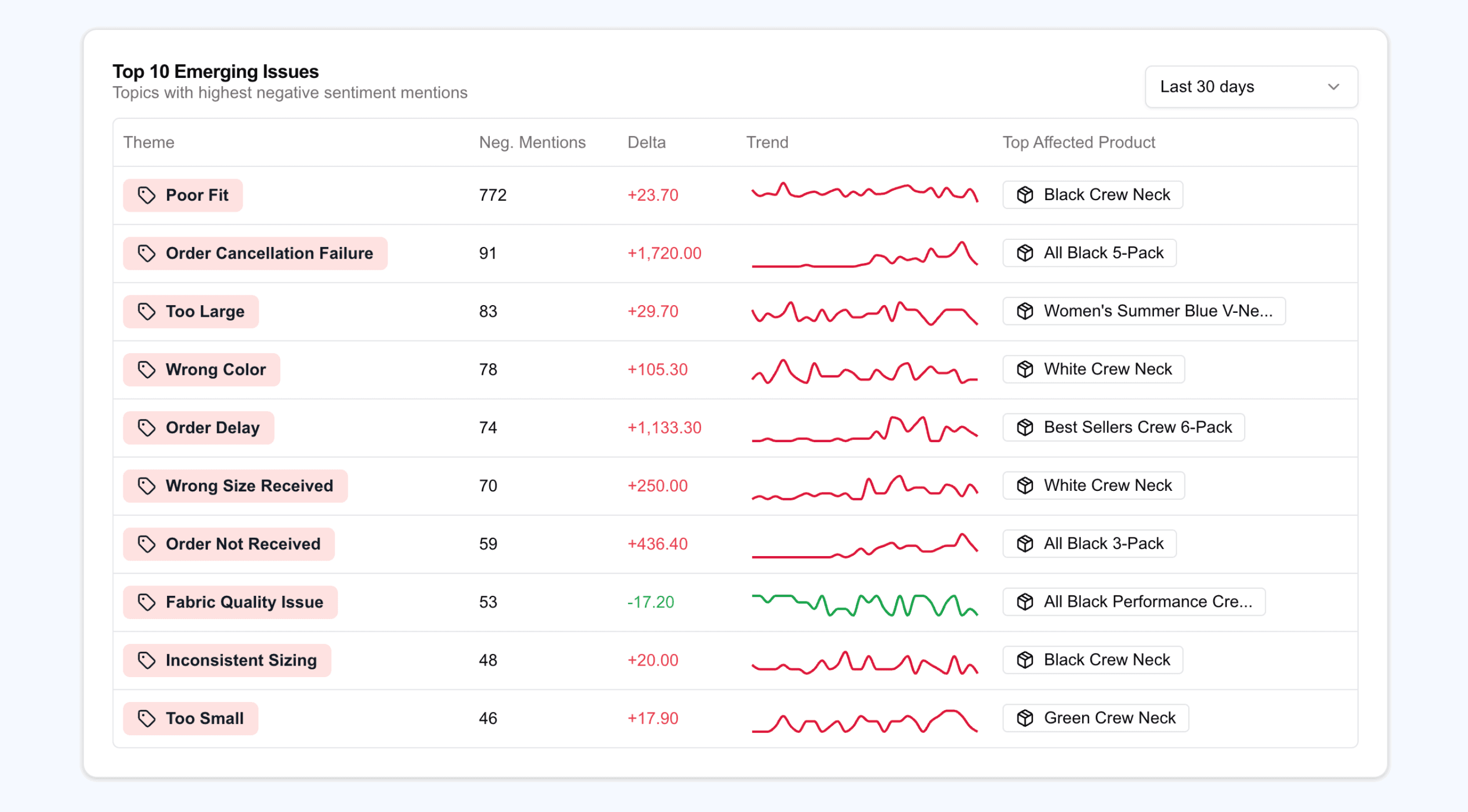Click the Neg. Mentions column header
The height and width of the screenshot is (812, 1468).
click(x=532, y=143)
